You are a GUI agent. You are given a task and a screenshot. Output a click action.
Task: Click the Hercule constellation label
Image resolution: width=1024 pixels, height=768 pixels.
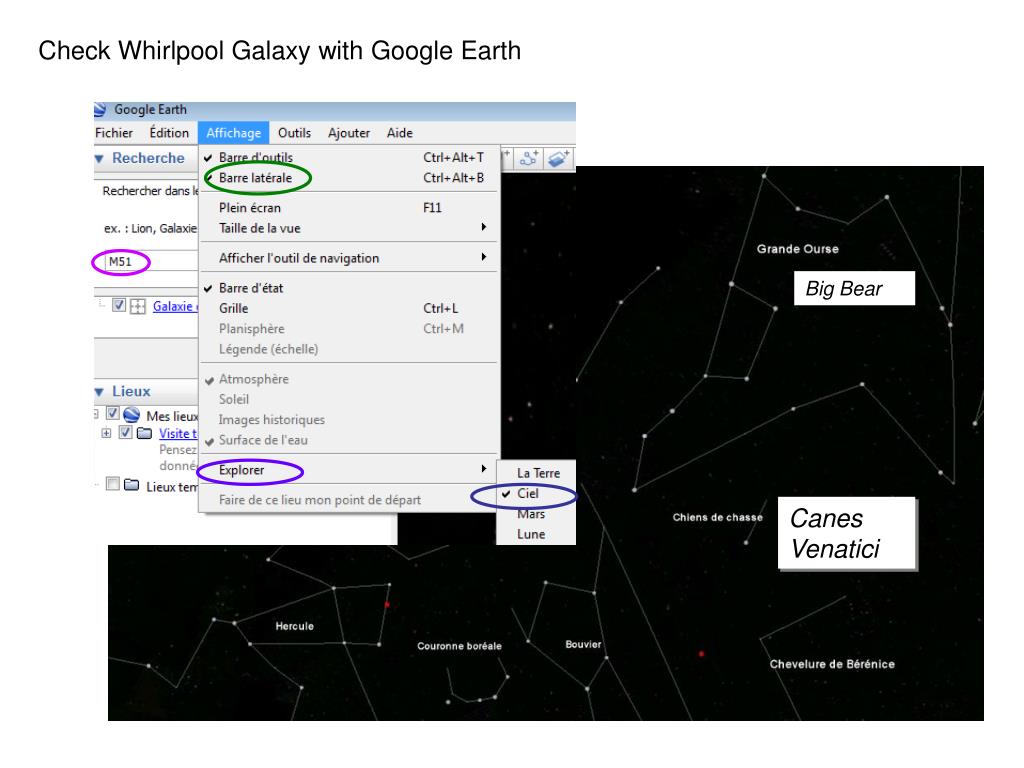[295, 626]
